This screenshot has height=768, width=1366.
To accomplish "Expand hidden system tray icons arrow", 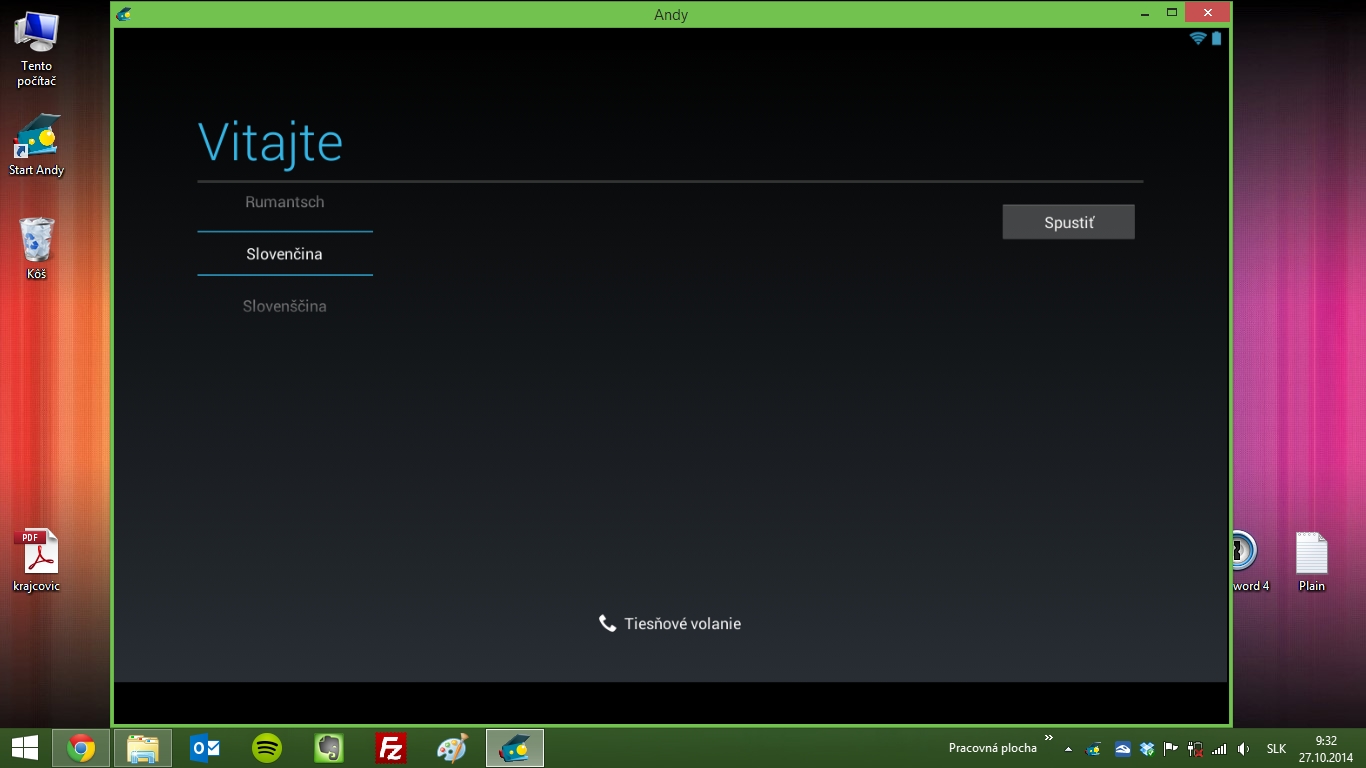I will [x=1069, y=749].
